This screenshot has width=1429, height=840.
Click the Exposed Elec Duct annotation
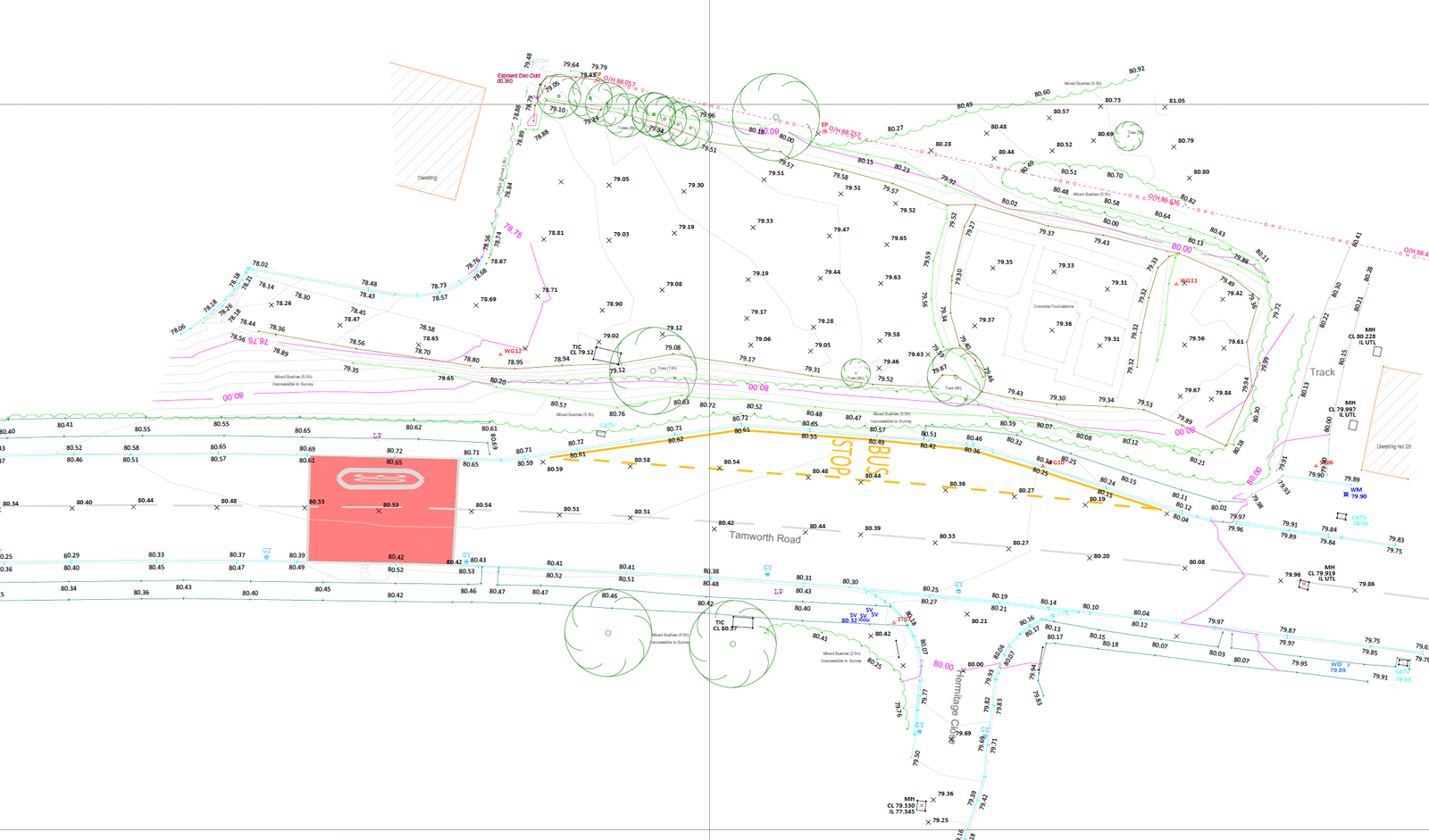(x=518, y=76)
